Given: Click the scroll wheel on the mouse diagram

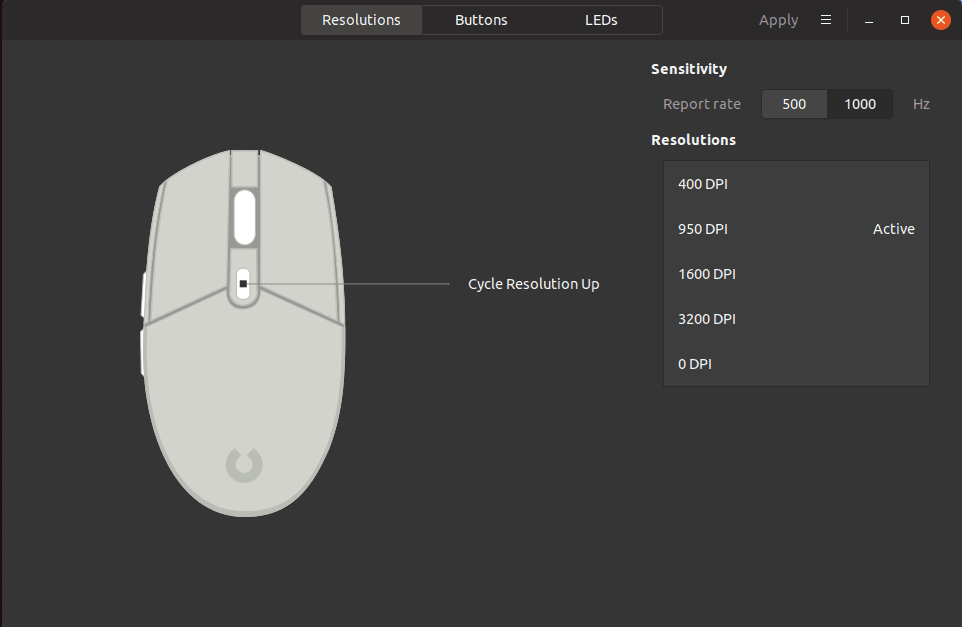Looking at the screenshot, I should point(244,218).
